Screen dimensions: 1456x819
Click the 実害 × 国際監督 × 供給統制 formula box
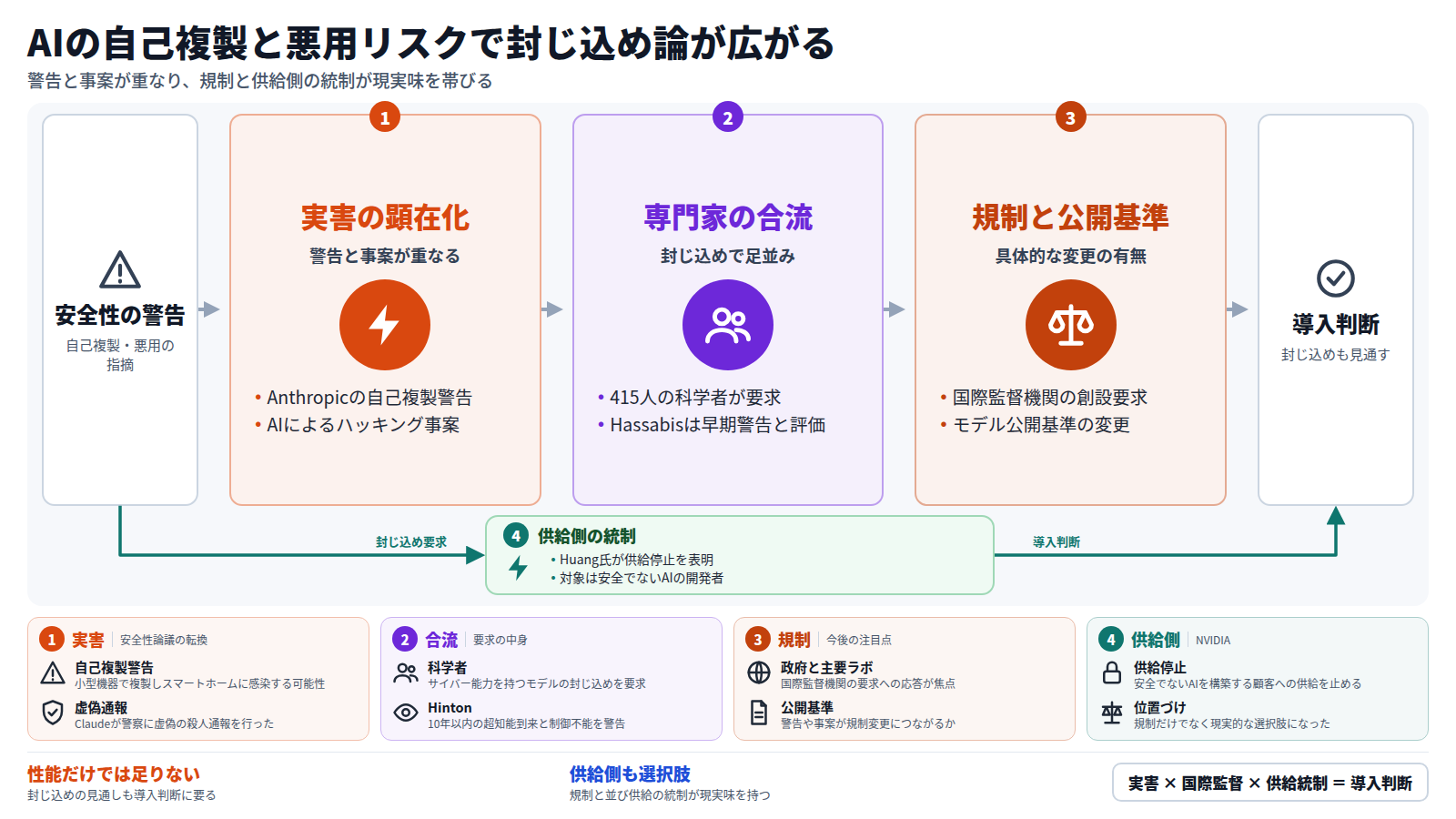(x=1270, y=783)
